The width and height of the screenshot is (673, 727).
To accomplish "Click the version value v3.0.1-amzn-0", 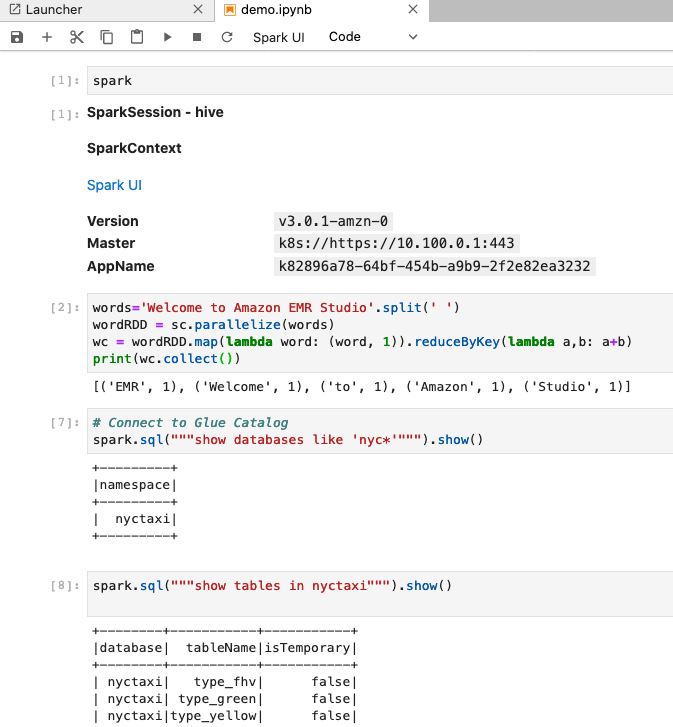I will pos(333,221).
